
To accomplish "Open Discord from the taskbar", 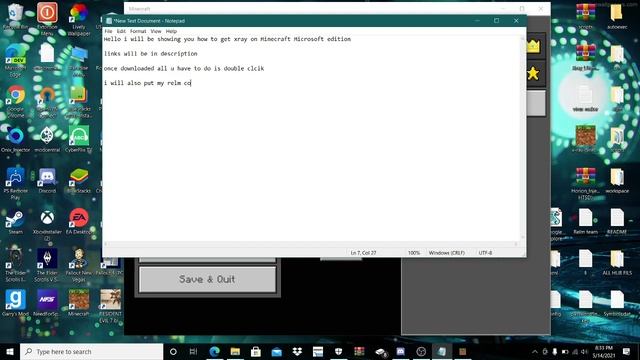I will tap(400, 351).
